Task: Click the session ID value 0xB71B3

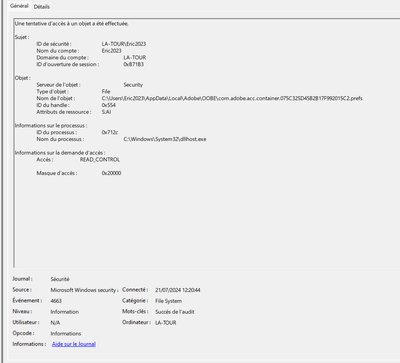Action: pyautogui.click(x=133, y=64)
